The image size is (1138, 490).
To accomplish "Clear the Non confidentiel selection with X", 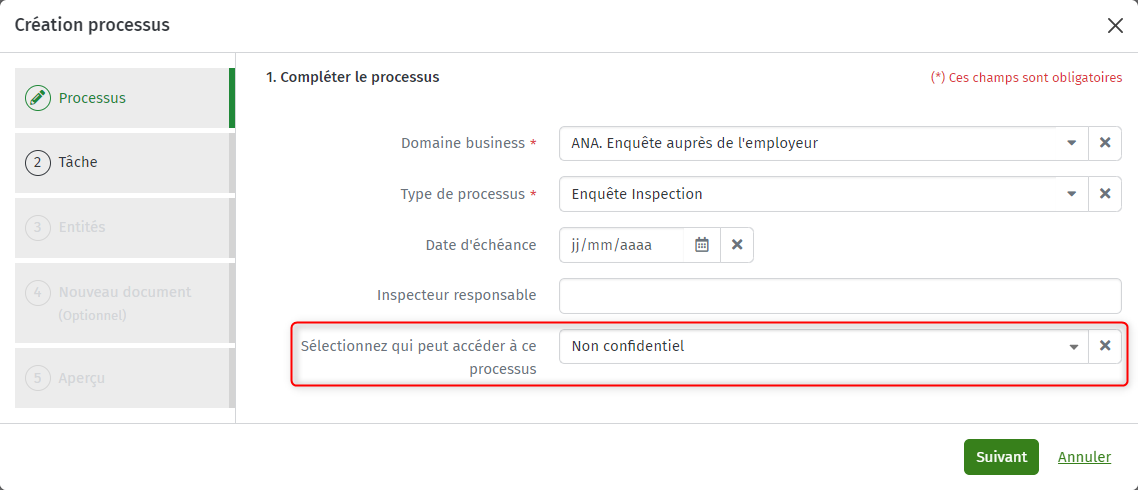I will (x=1105, y=346).
